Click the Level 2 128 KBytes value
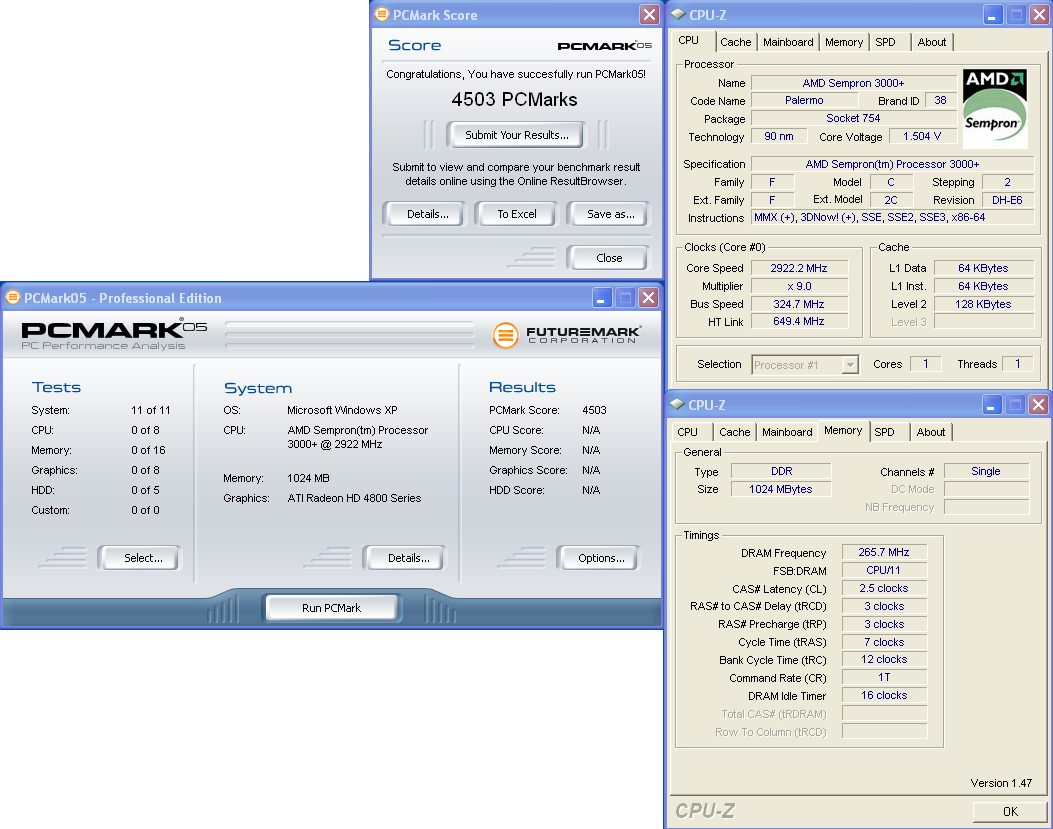 coord(984,304)
